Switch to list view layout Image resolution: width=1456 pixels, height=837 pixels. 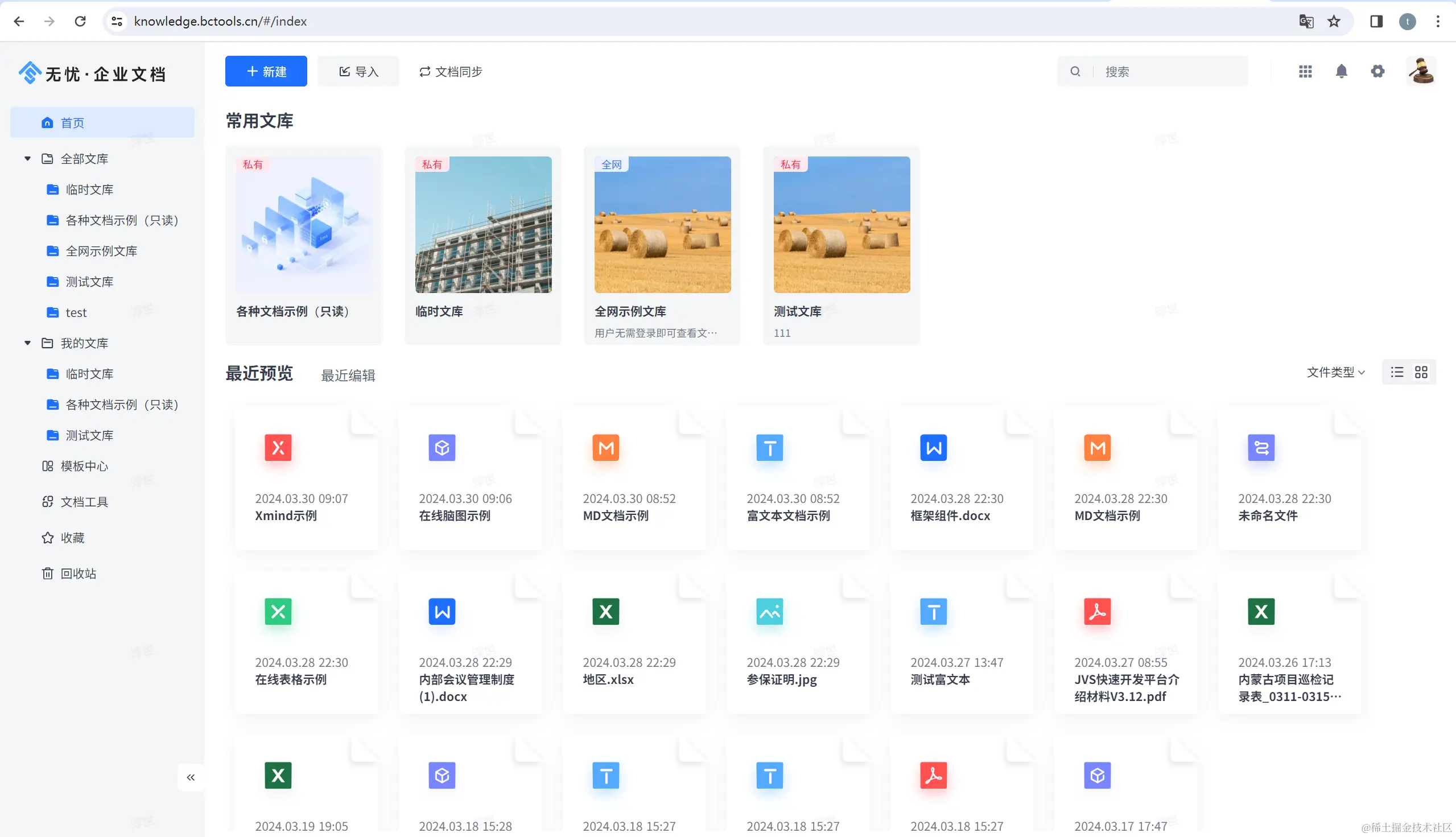click(1397, 372)
